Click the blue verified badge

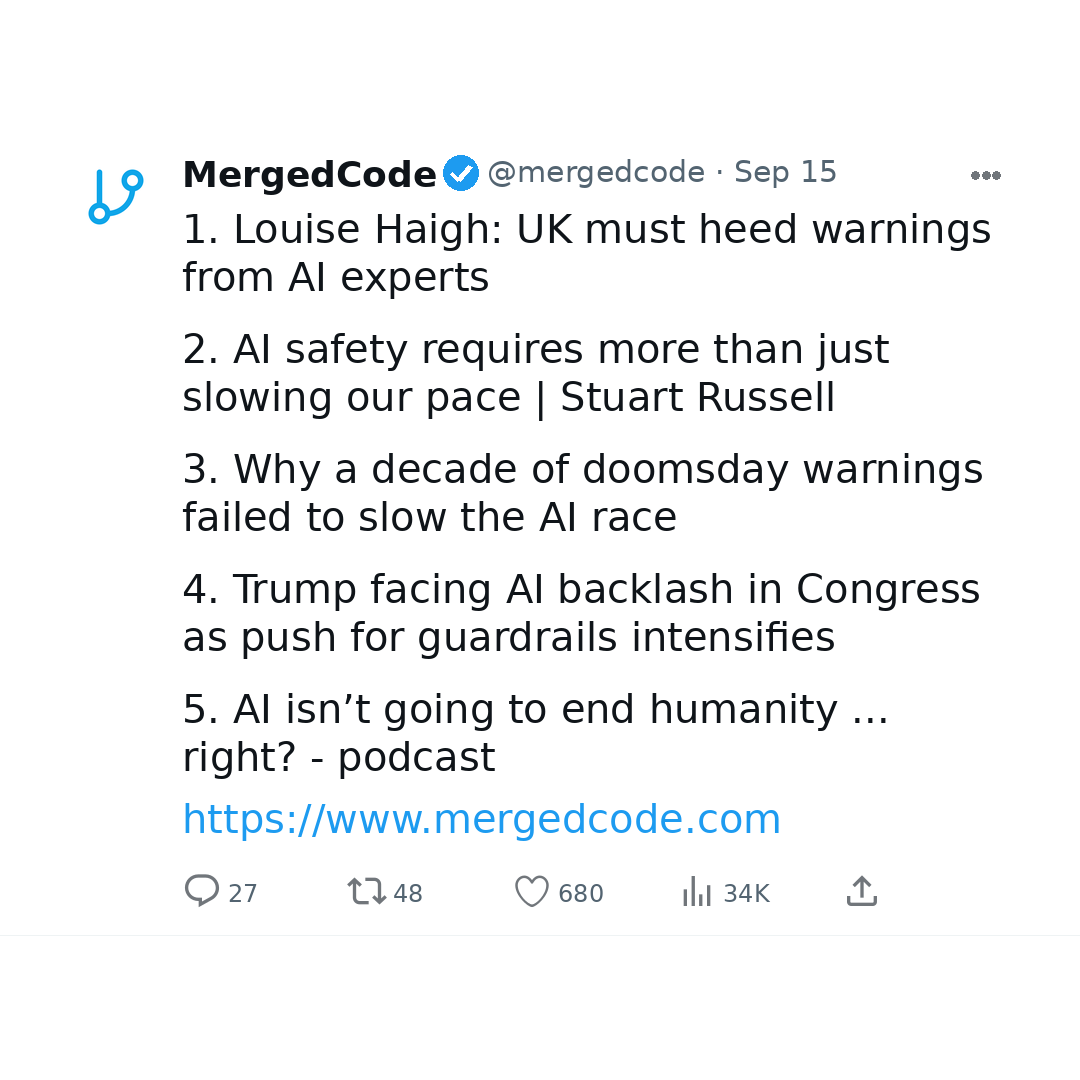click(461, 173)
